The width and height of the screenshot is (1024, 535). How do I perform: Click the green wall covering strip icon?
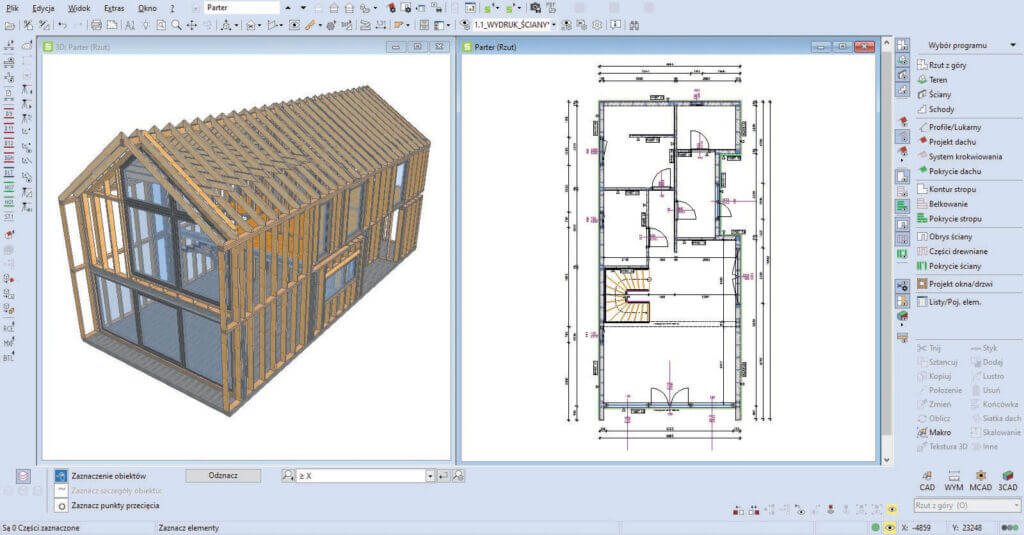(x=902, y=253)
